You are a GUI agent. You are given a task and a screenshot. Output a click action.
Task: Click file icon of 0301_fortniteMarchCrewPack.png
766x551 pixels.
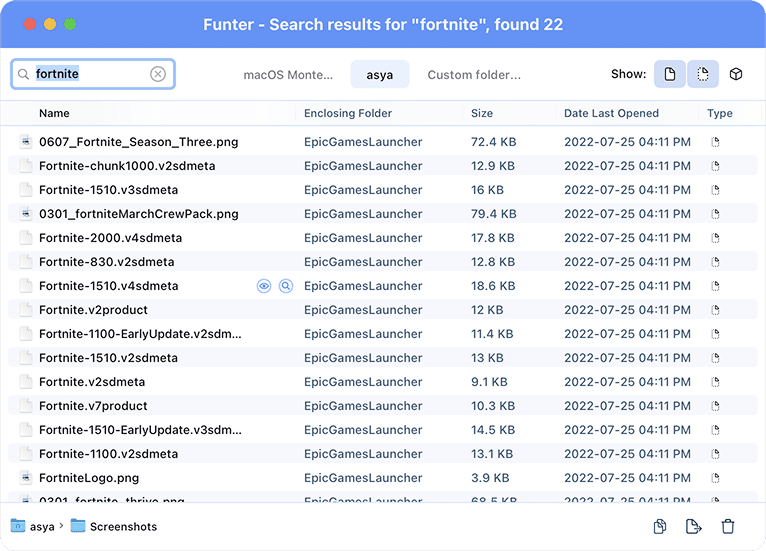tap(26, 214)
